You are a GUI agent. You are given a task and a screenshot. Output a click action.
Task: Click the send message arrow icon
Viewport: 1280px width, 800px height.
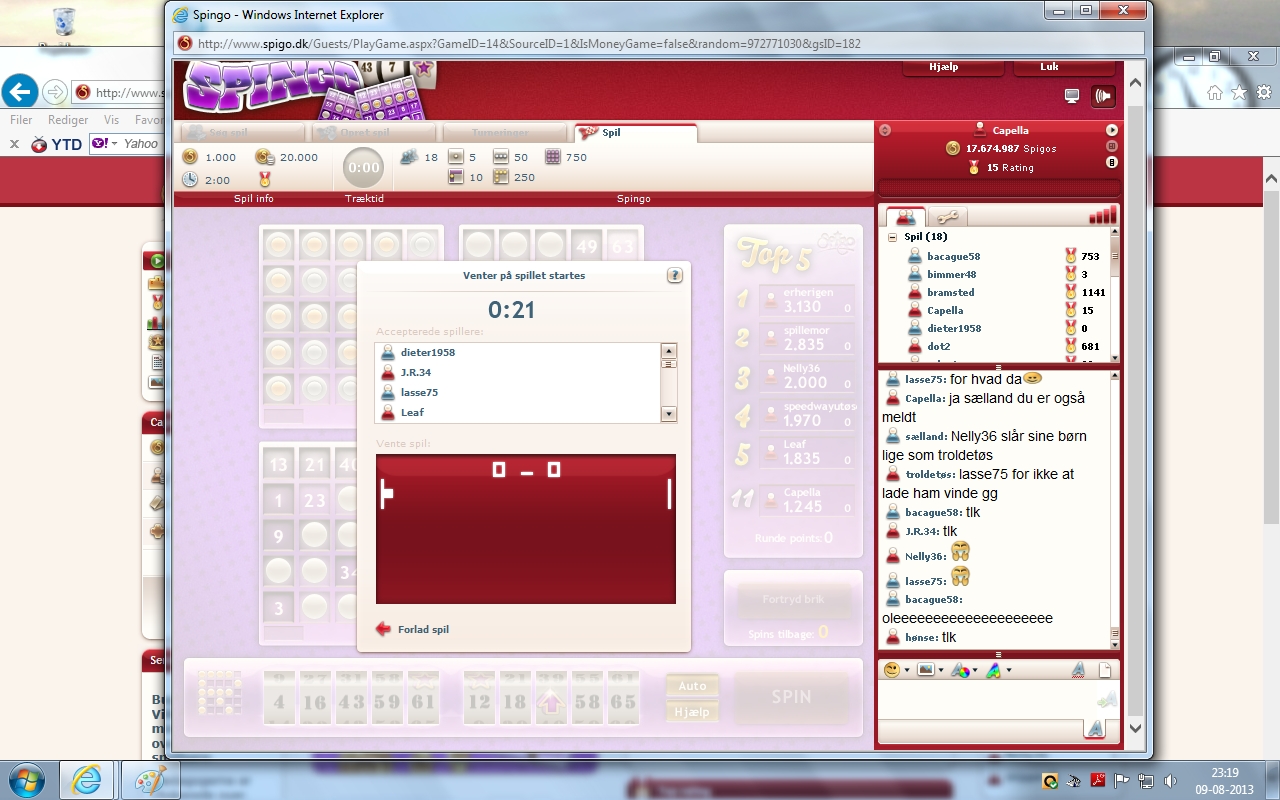[x=1105, y=701]
